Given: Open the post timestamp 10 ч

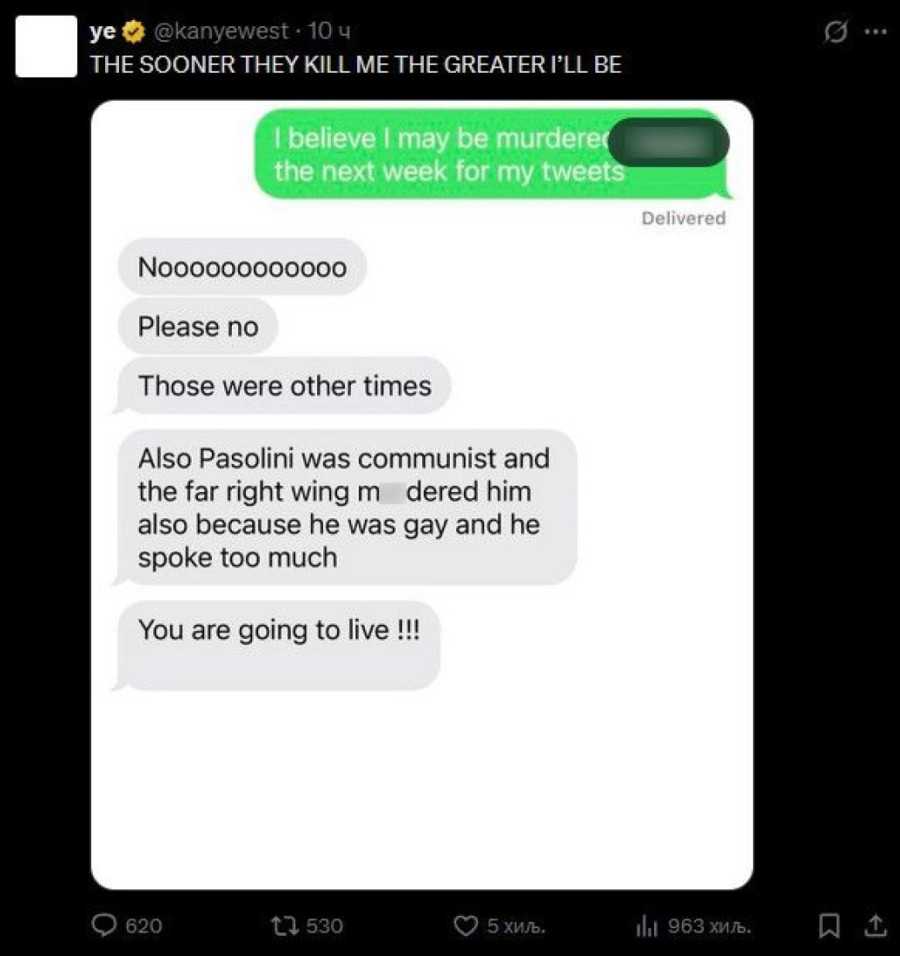Looking at the screenshot, I should point(329,31).
